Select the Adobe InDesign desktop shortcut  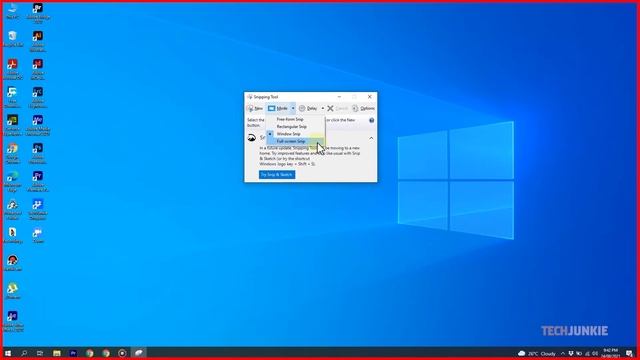[38, 69]
